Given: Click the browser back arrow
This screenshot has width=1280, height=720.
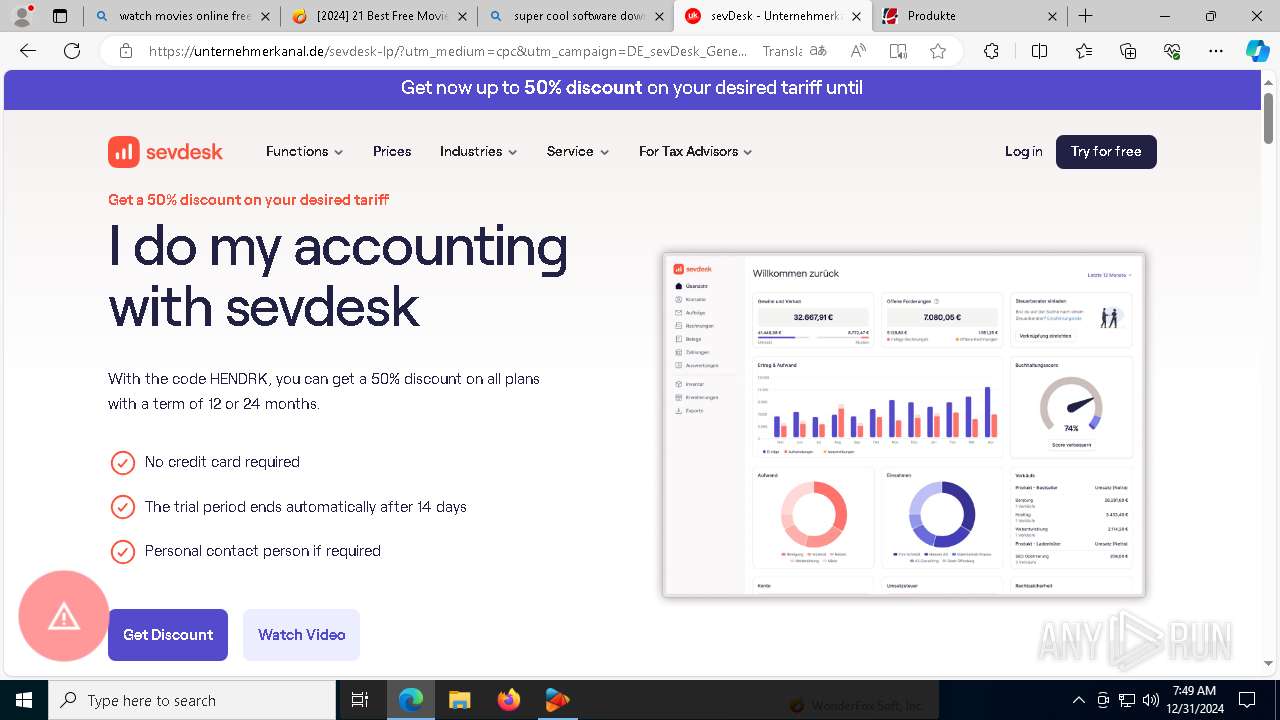Looking at the screenshot, I should pyautogui.click(x=28, y=51).
